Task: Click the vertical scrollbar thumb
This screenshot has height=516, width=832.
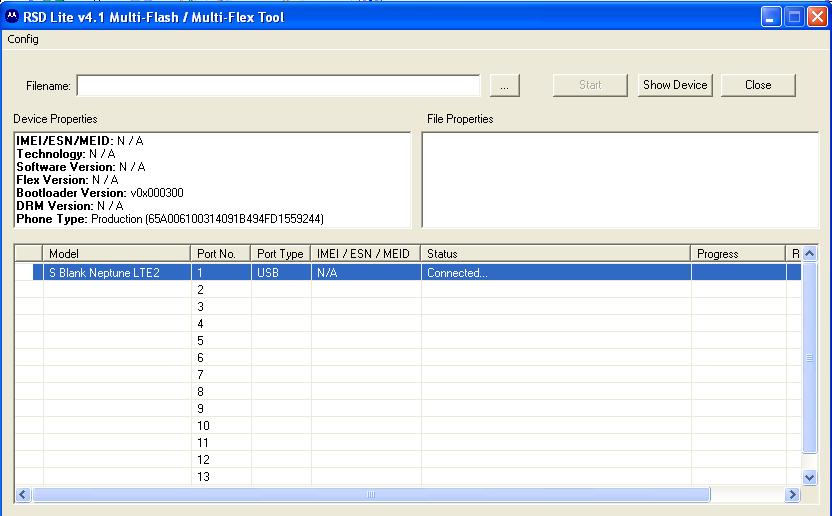Action: tap(809, 357)
